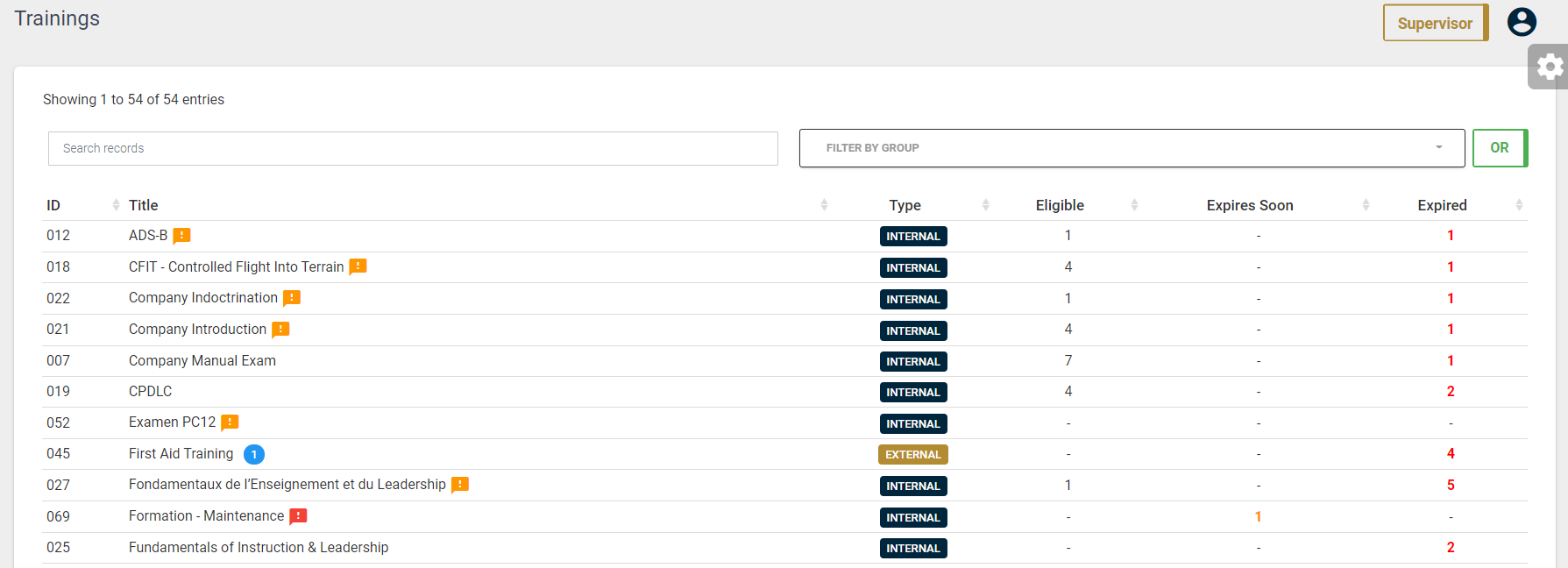Click warning icon beside CFIT - Controlled Flight Into Terrain
The image size is (1568, 568).
click(x=358, y=267)
